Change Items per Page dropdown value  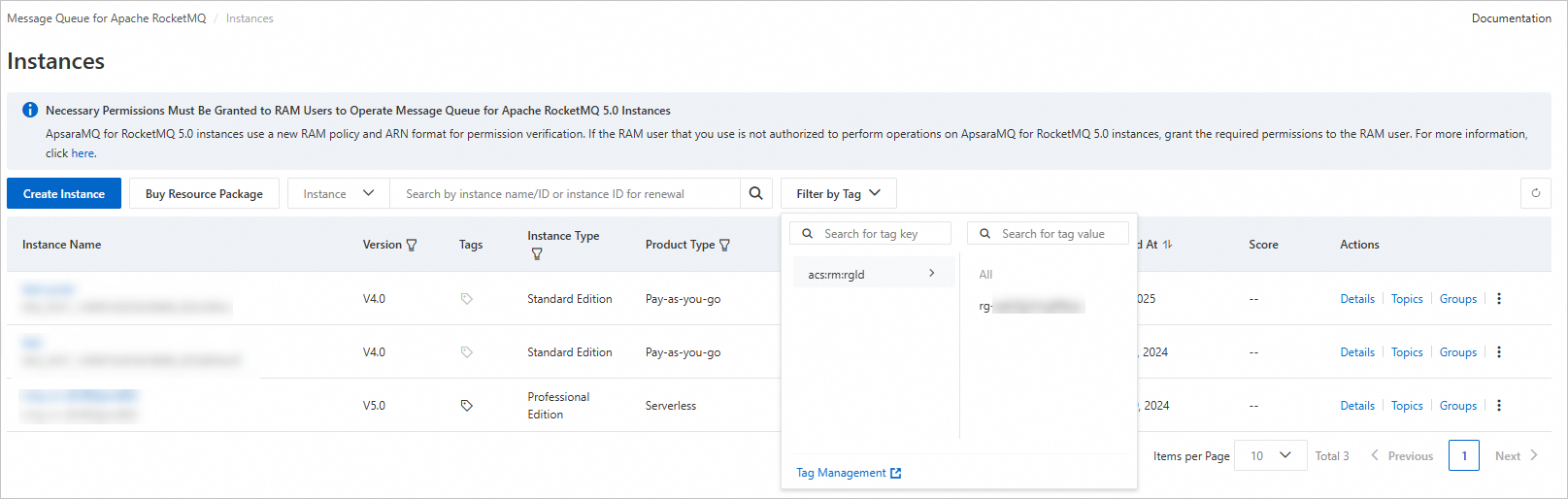pos(1270,455)
